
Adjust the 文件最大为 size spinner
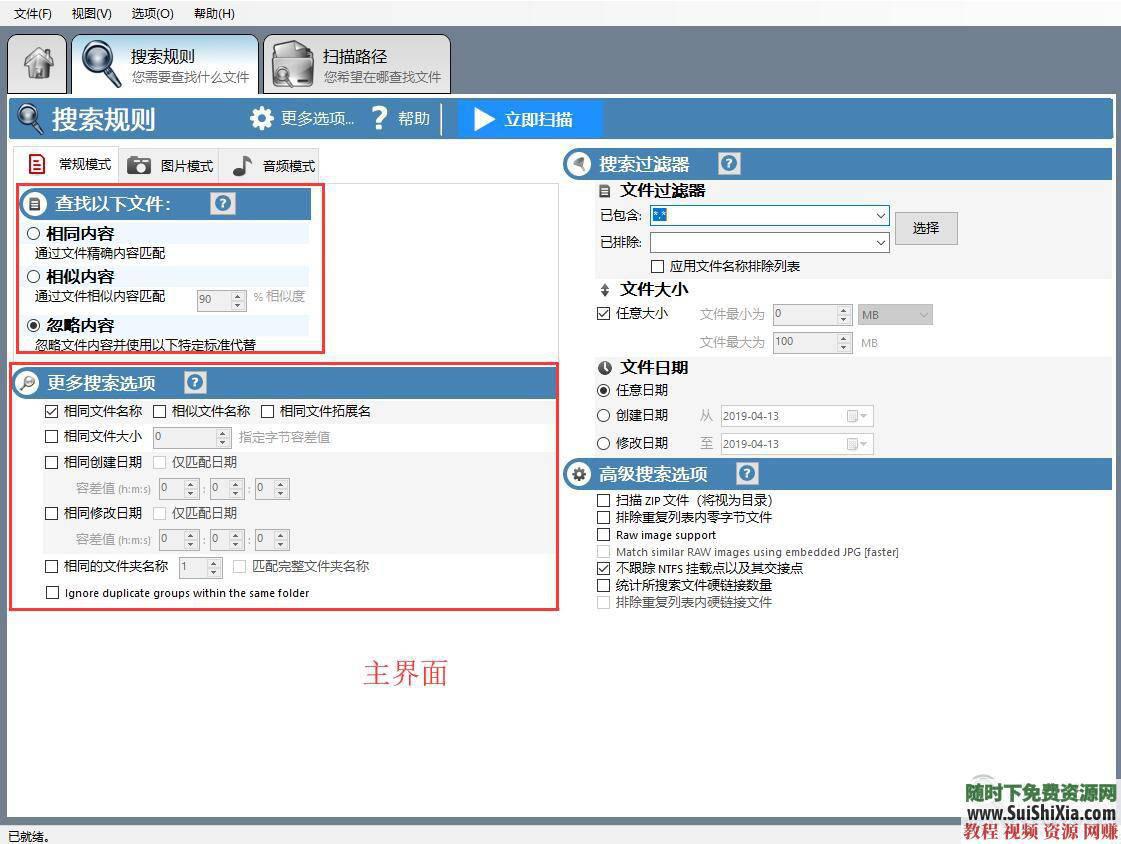point(844,342)
